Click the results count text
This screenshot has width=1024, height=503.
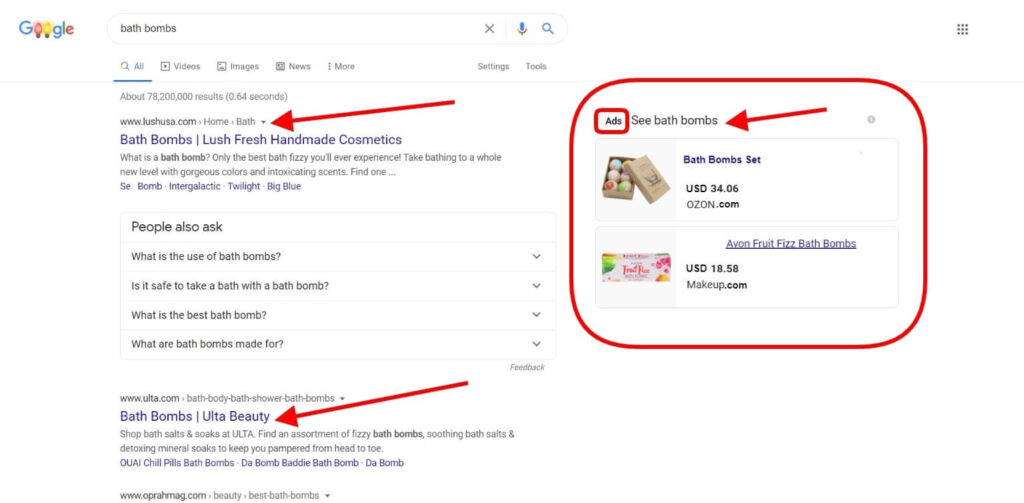204,97
